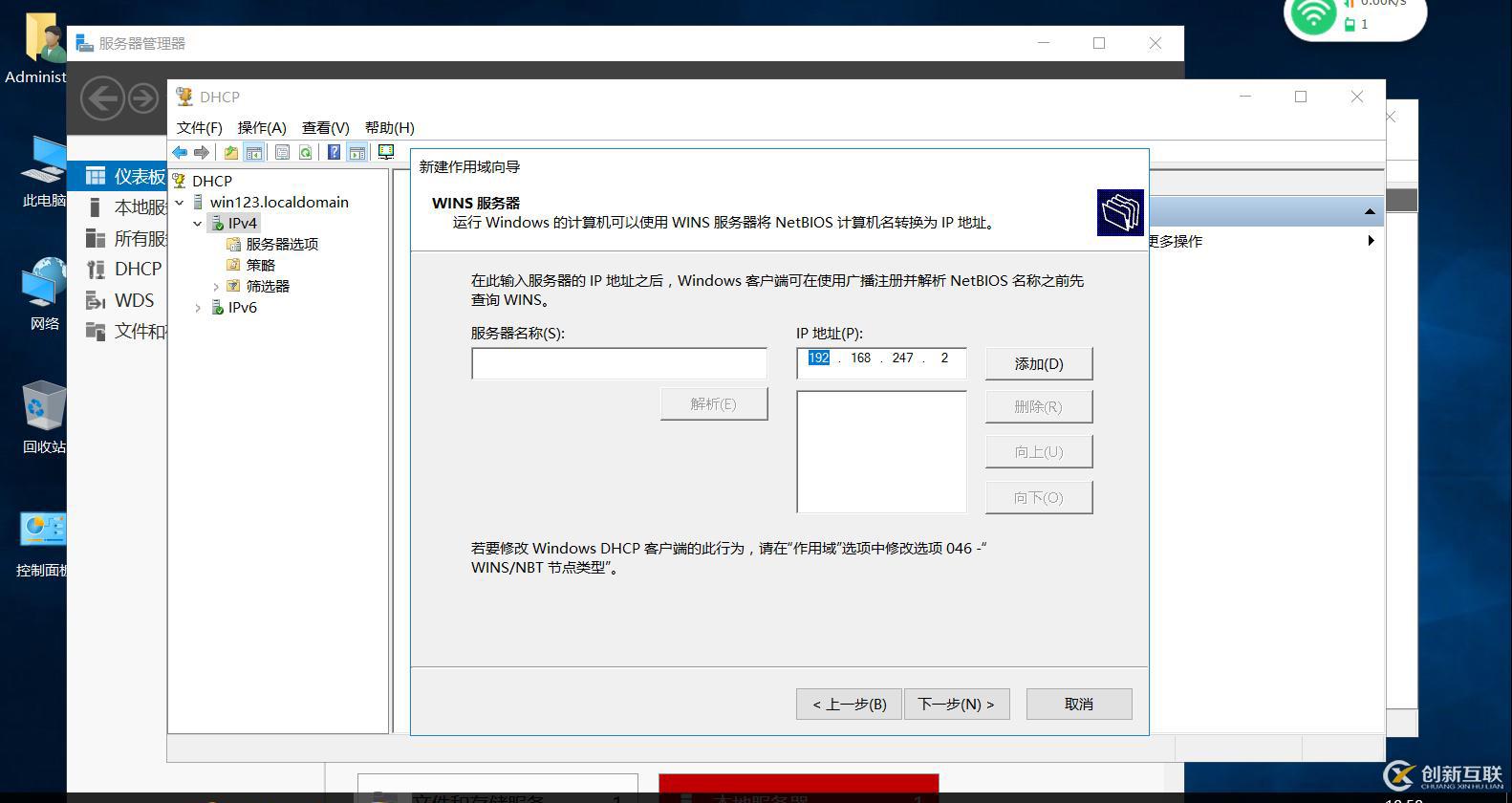Click the Refresh icon in DHCP toolbar
1512x803 pixels.
305,152
